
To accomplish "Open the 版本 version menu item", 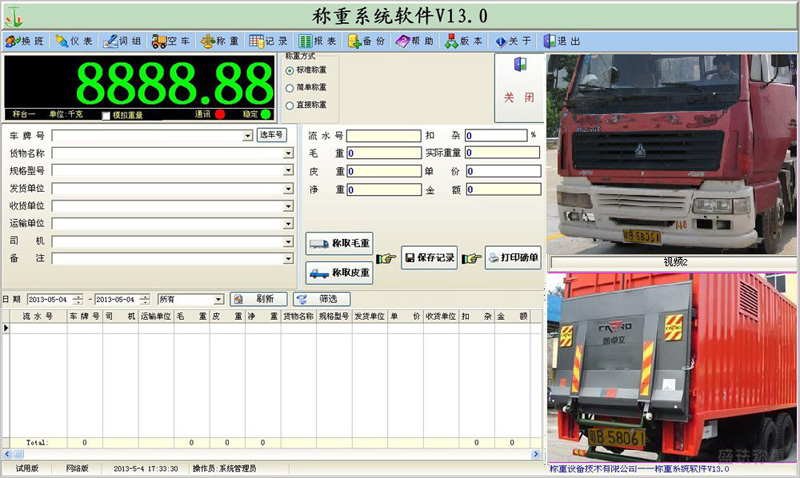I will pos(464,41).
